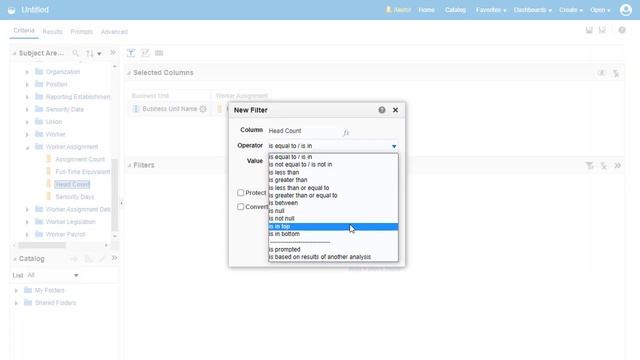This screenshot has height=360, width=640.
Task: Collapse the Selected Columns section
Action: click(129, 73)
